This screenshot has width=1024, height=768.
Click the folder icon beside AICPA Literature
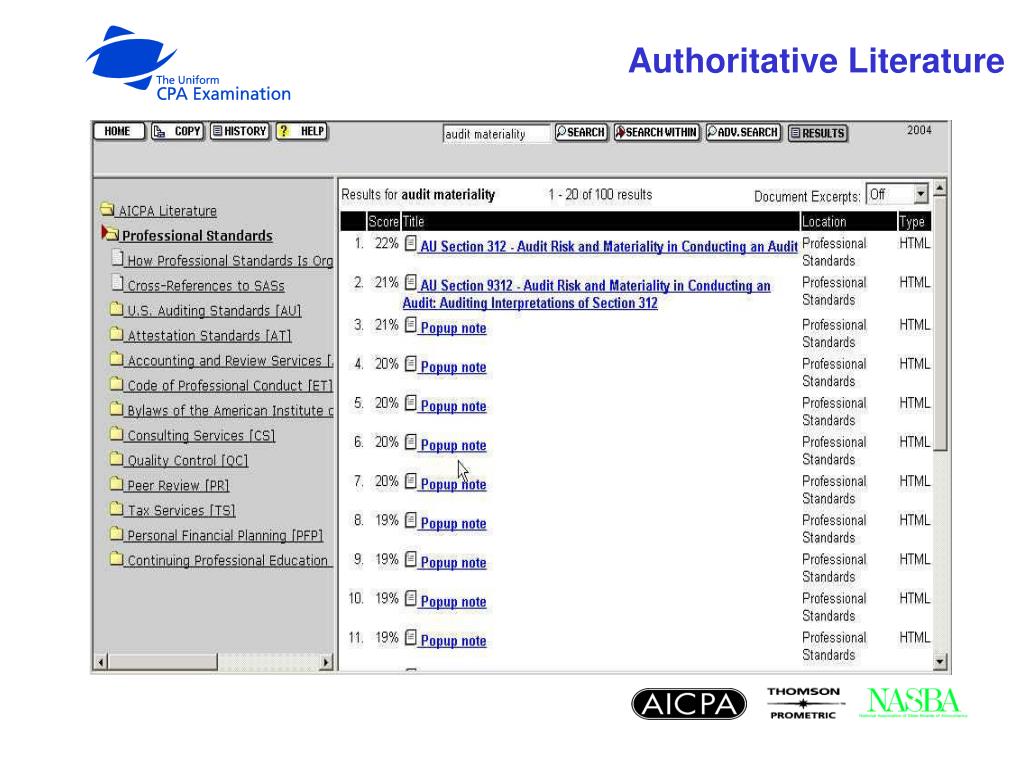pos(108,209)
